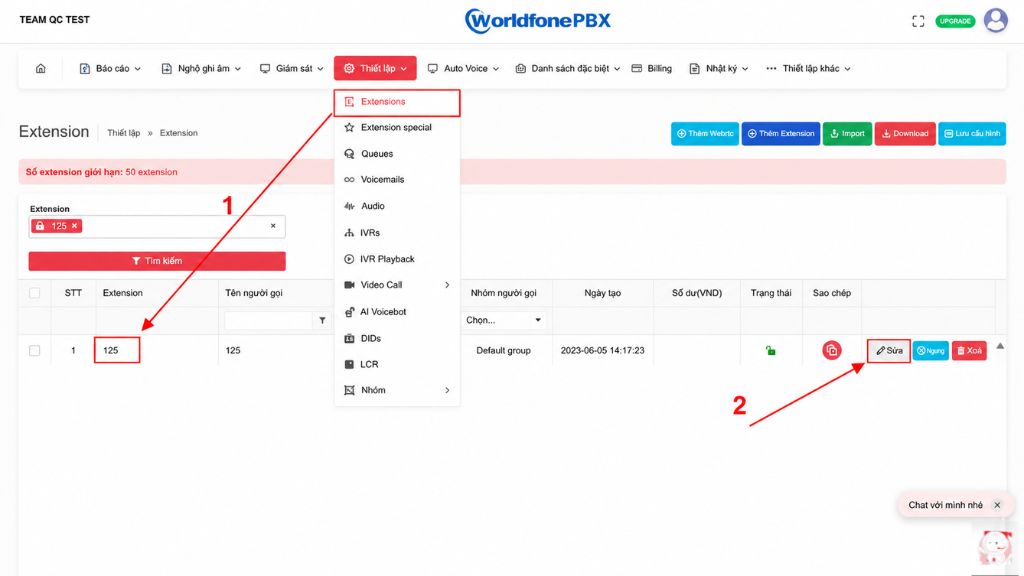The width and height of the screenshot is (1024, 576).
Task: Select Extensions in the dropdown menu
Action: point(397,102)
